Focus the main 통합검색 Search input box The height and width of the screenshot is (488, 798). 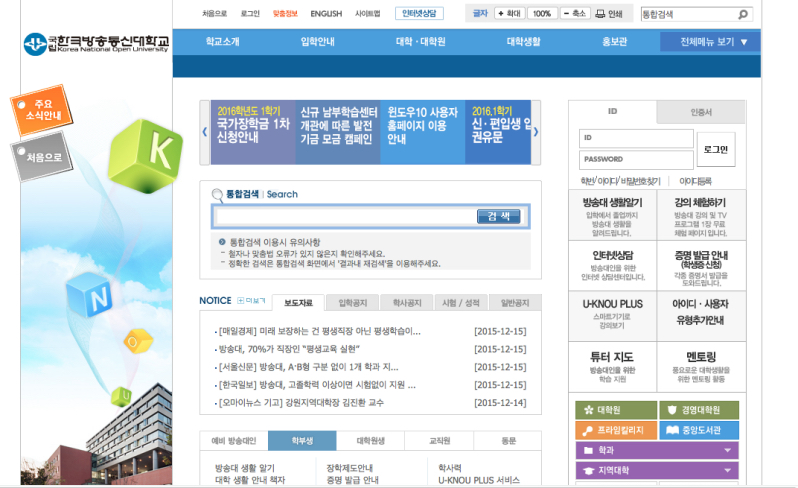346,216
